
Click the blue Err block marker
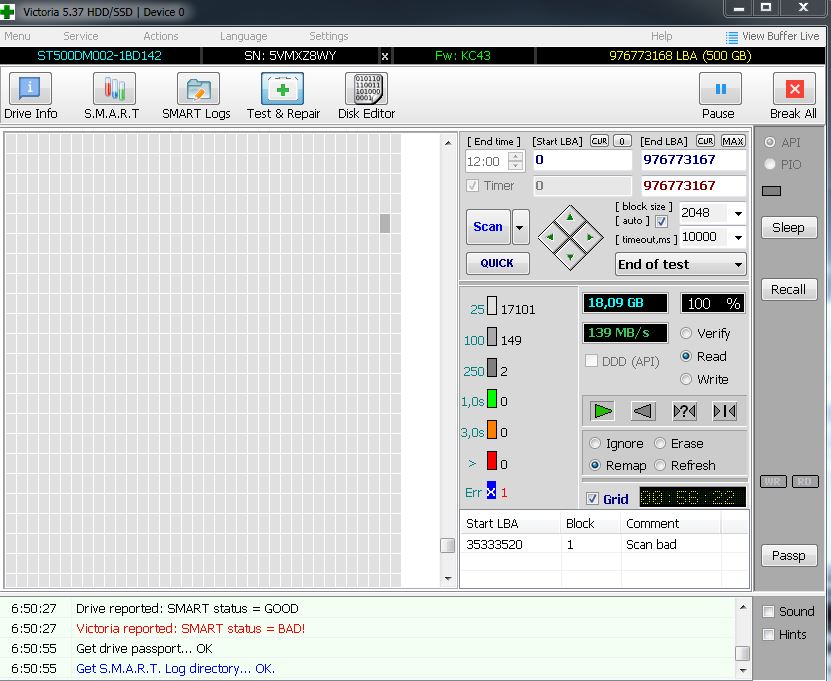491,492
